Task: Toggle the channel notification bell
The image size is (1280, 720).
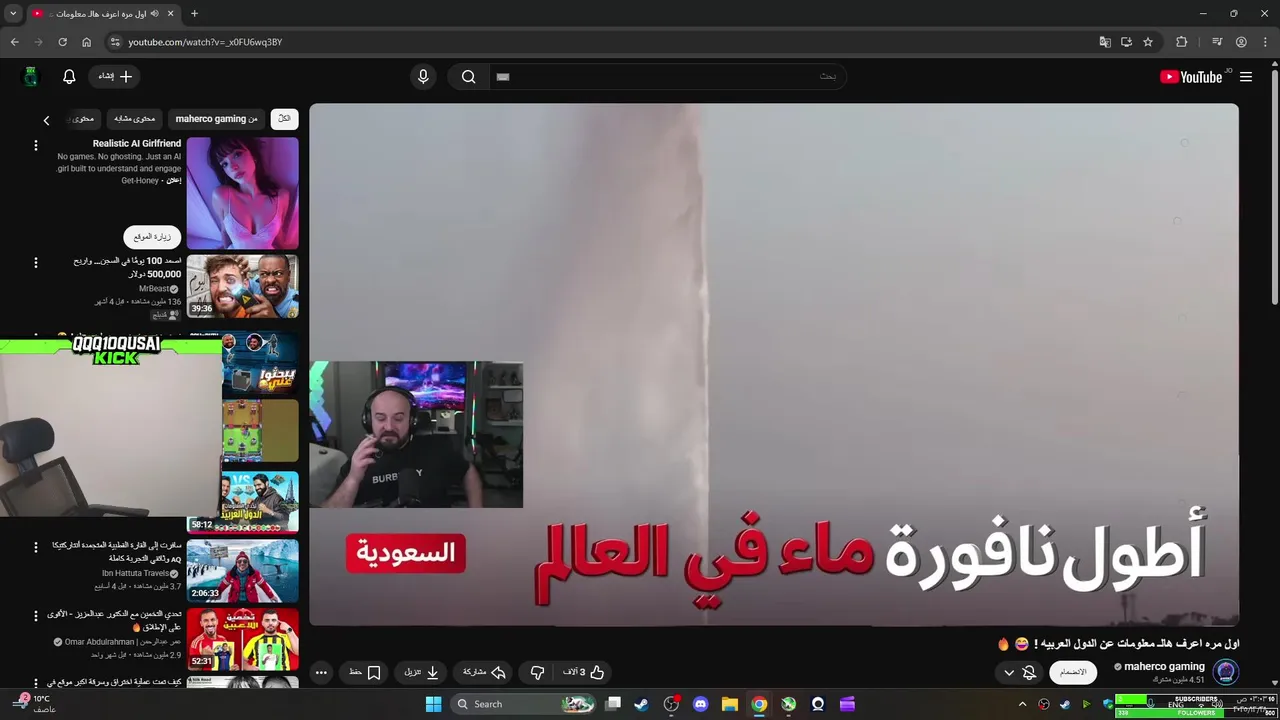Action: [x=1029, y=672]
